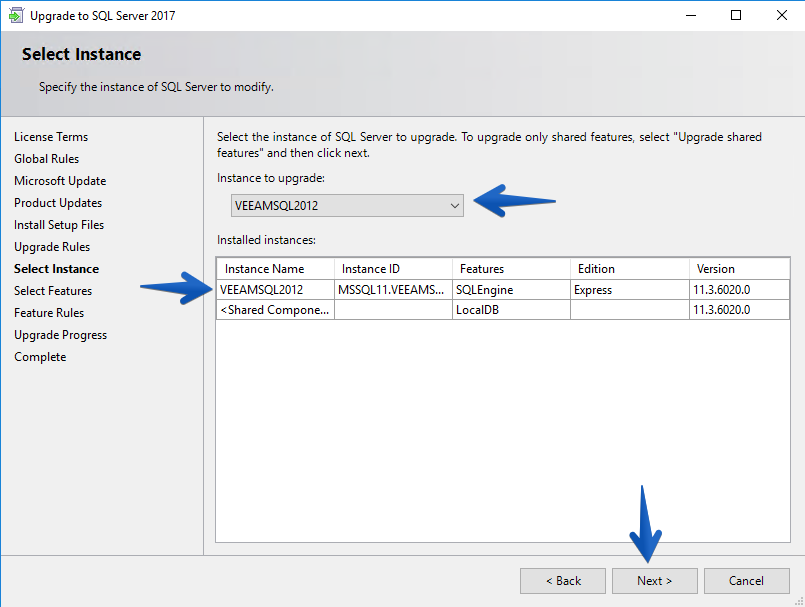
Task: Click the SQLEngine features cell
Action: click(x=511, y=290)
